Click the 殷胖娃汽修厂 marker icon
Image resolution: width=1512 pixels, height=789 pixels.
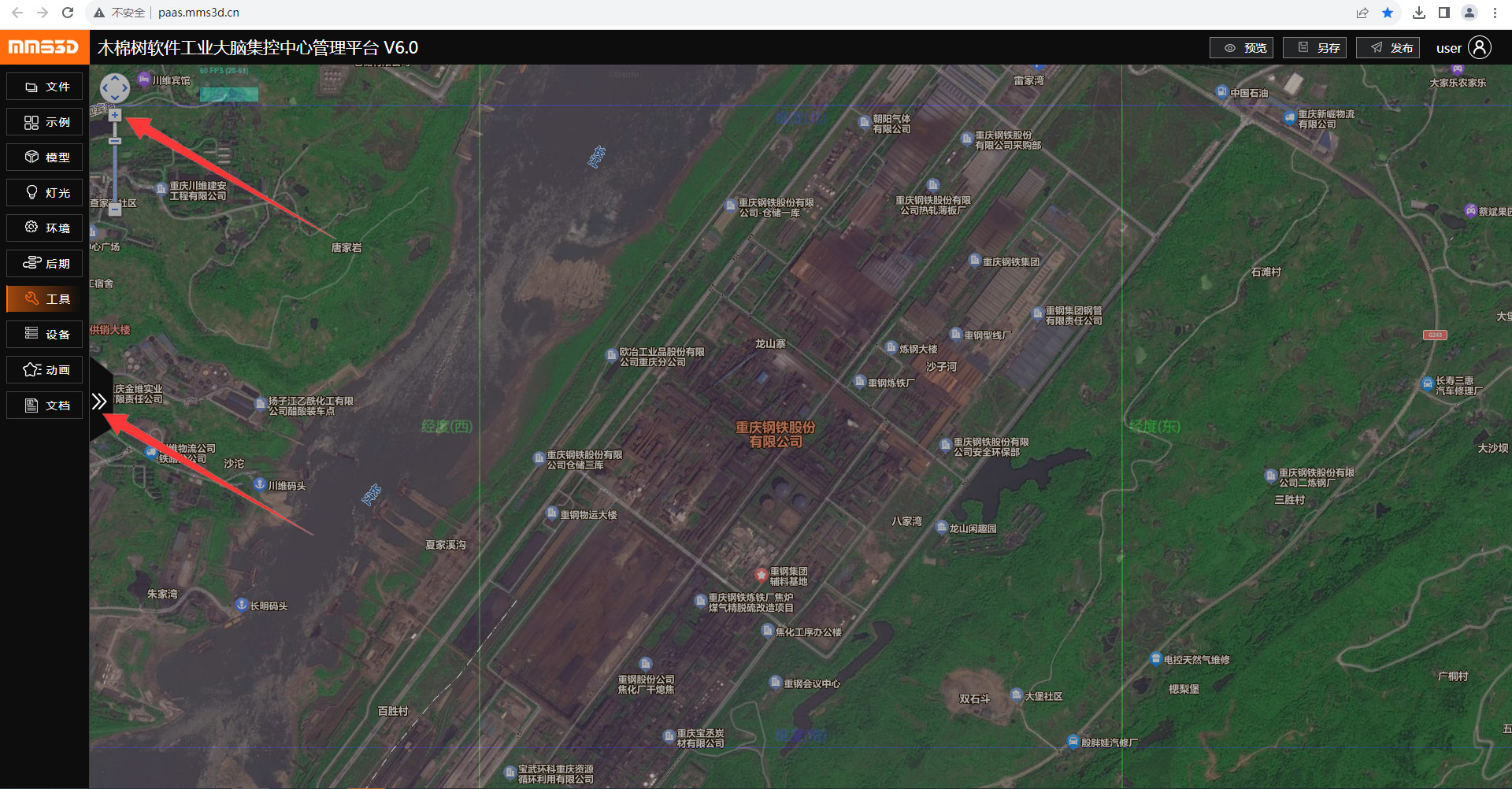[1073, 741]
